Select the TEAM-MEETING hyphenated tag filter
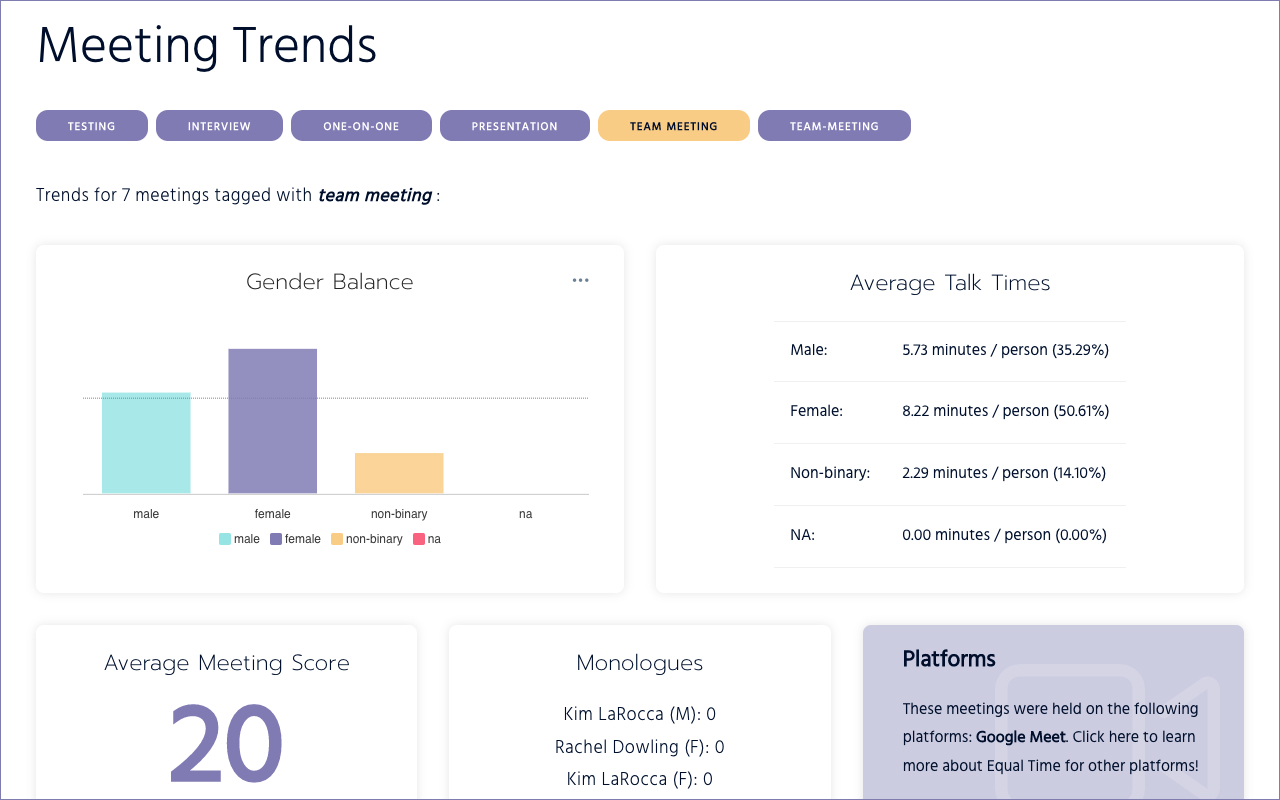1280x800 pixels. tap(834, 126)
